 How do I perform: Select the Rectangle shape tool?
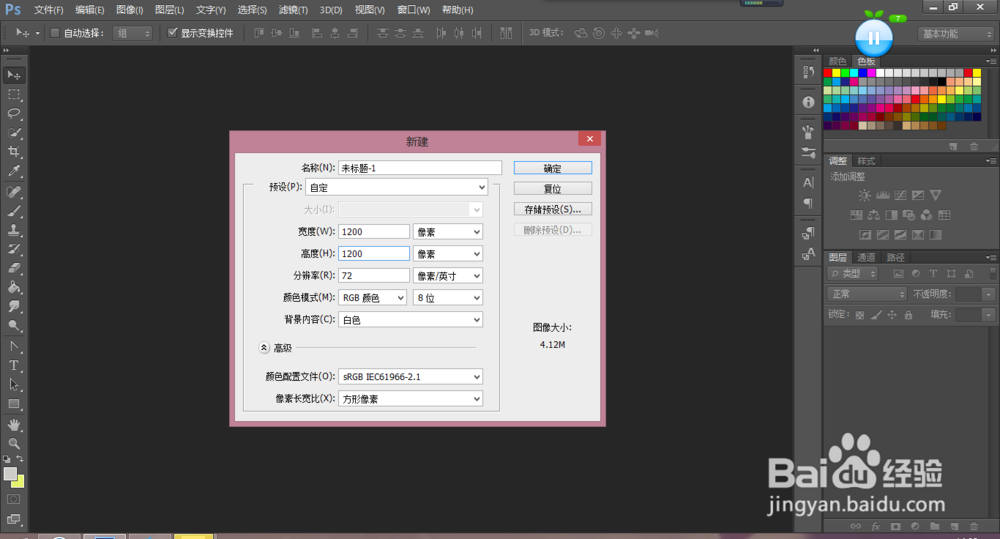point(14,404)
